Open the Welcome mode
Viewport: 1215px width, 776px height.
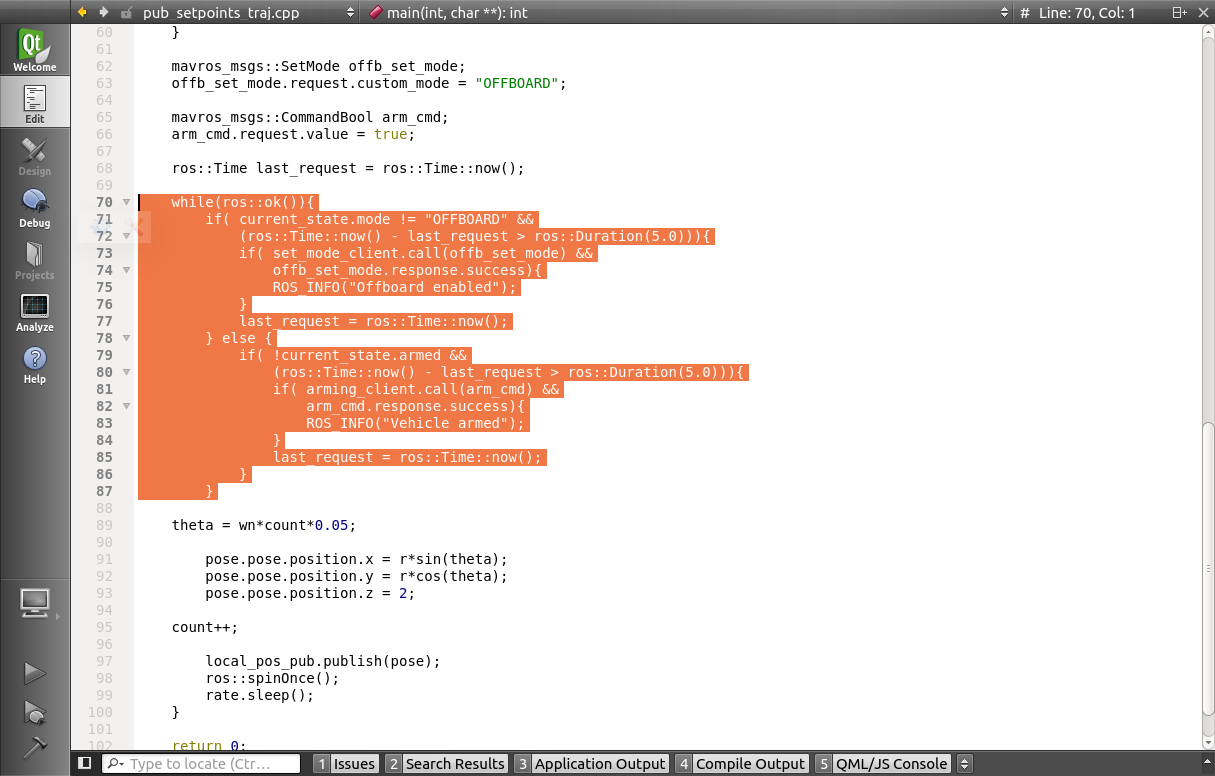pos(35,50)
